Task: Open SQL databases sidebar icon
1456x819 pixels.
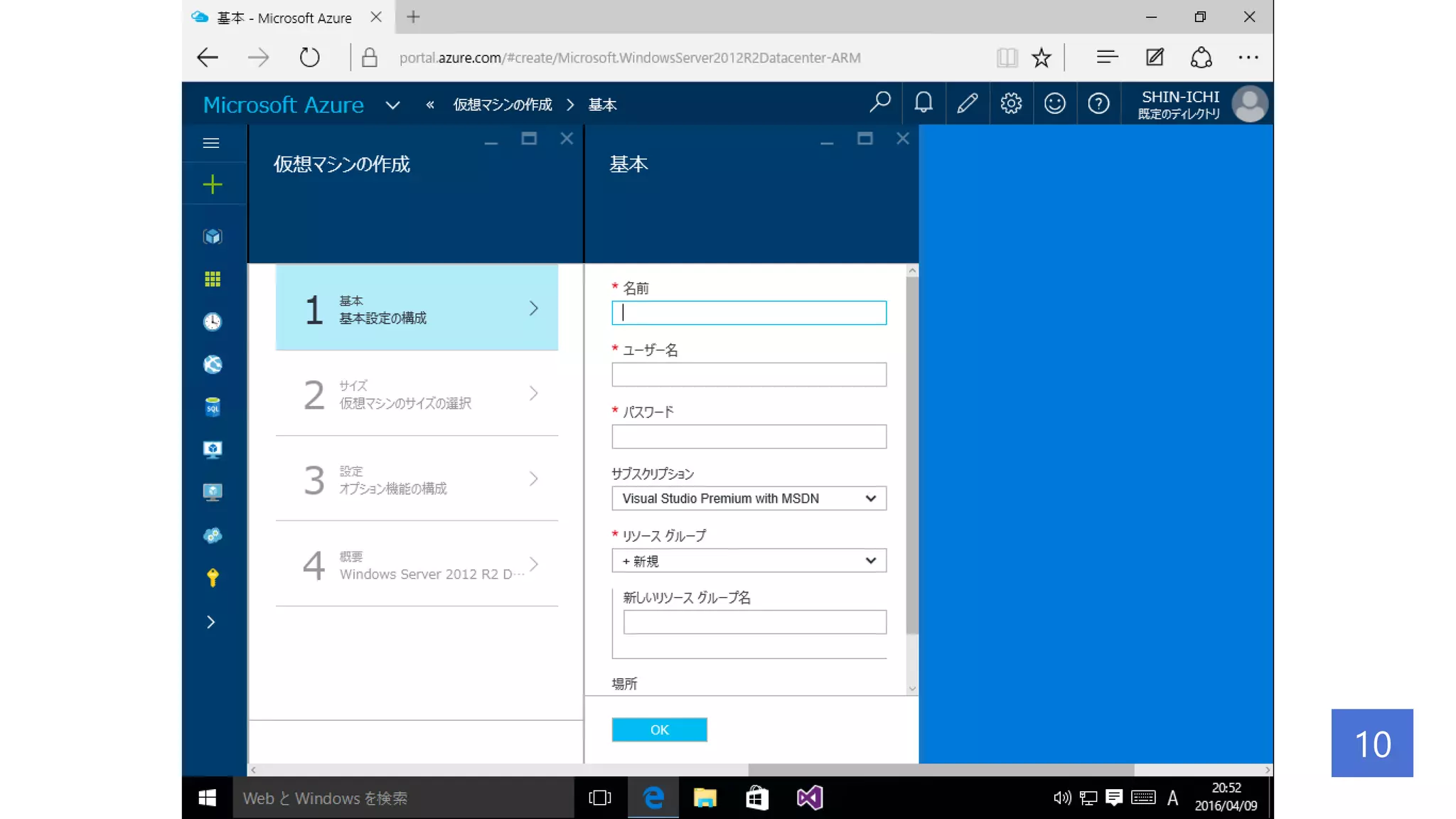Action: click(212, 407)
